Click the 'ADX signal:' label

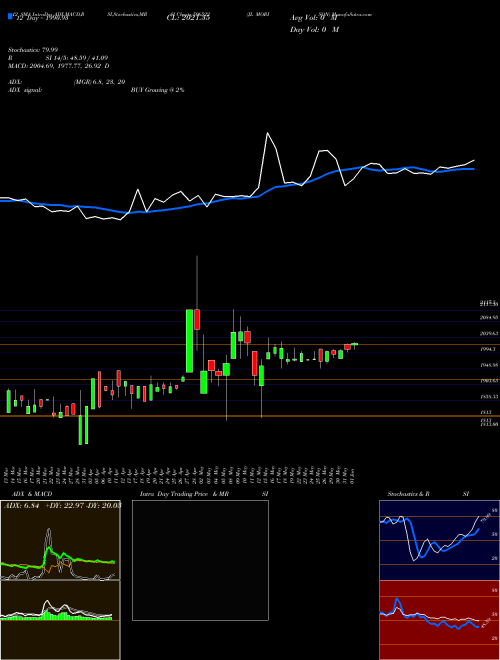tap(25, 90)
